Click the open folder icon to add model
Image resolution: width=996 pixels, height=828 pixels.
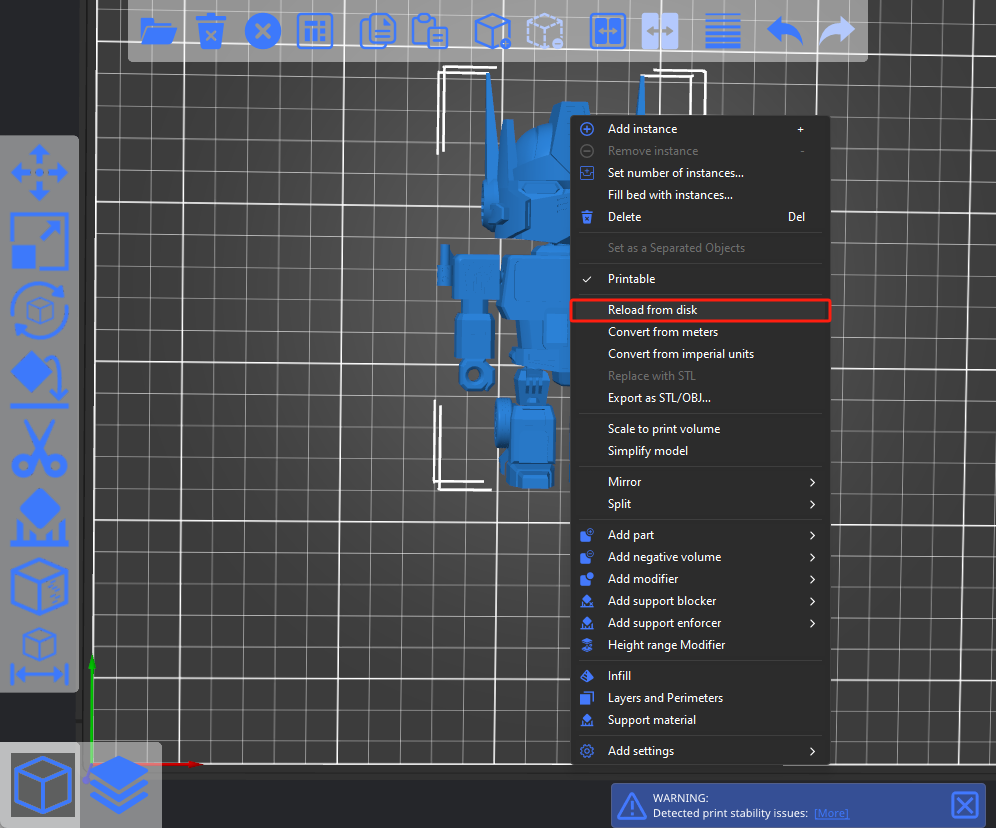(158, 31)
